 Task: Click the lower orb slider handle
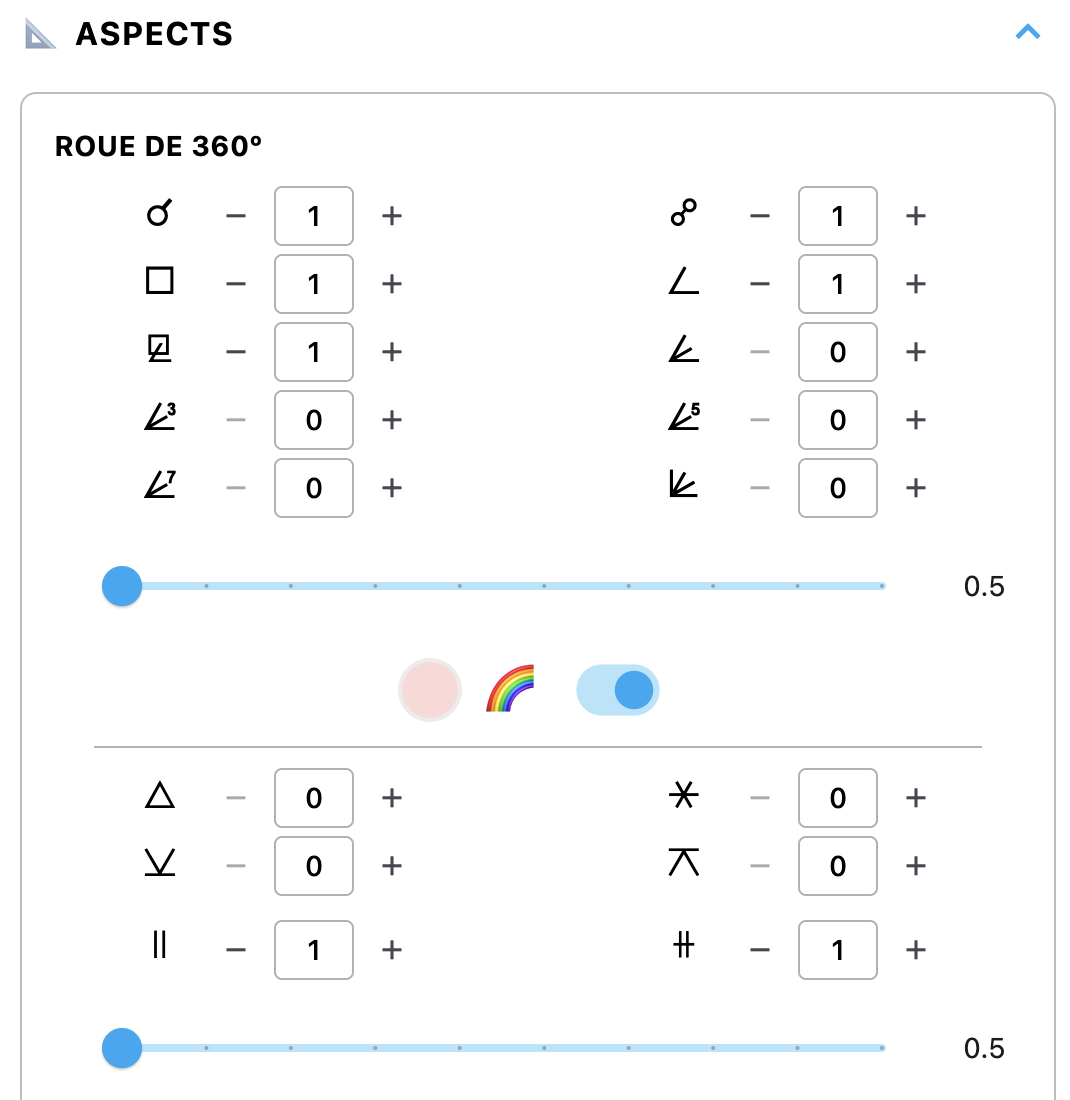coord(122,1048)
